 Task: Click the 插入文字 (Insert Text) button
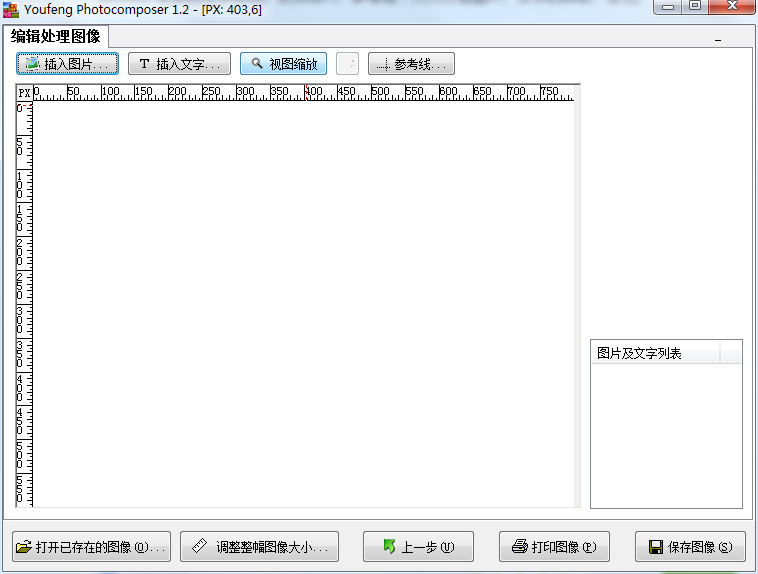click(179, 64)
